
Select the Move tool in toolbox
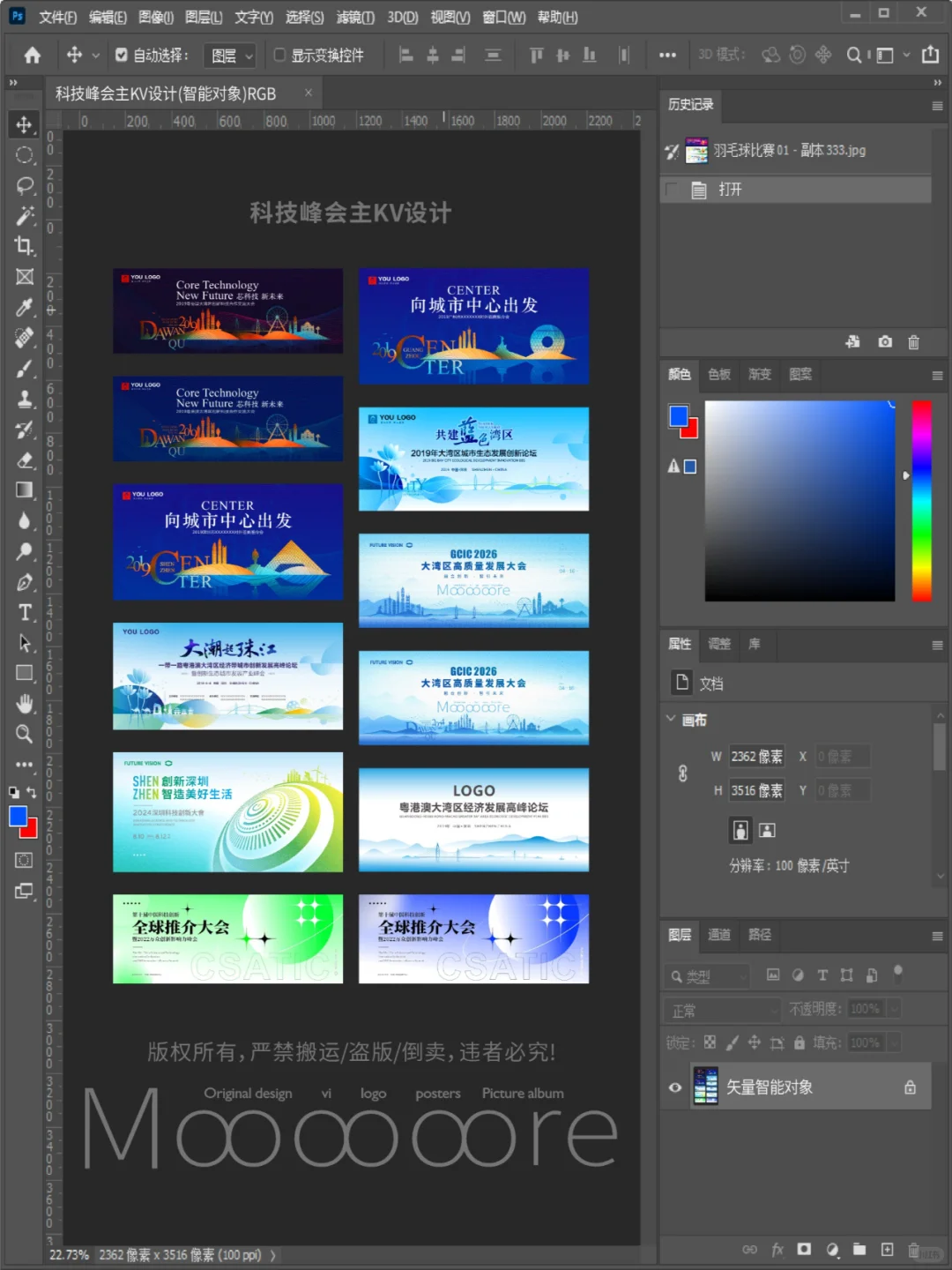coord(25,124)
